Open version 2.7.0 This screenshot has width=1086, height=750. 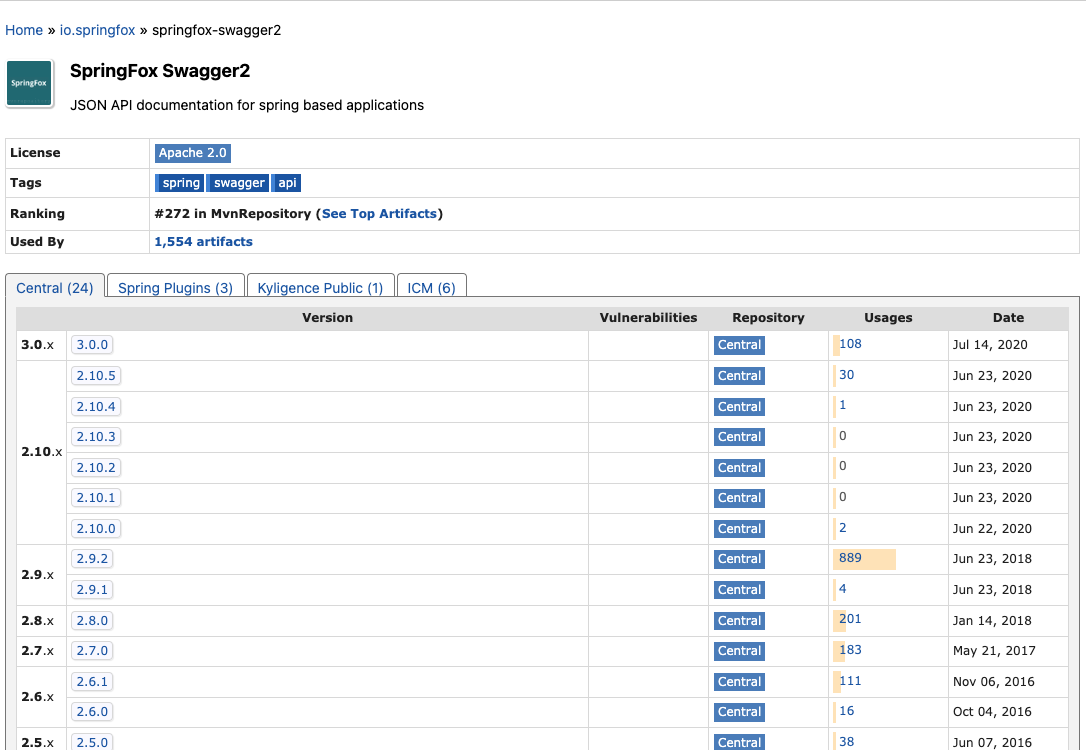click(x=92, y=651)
